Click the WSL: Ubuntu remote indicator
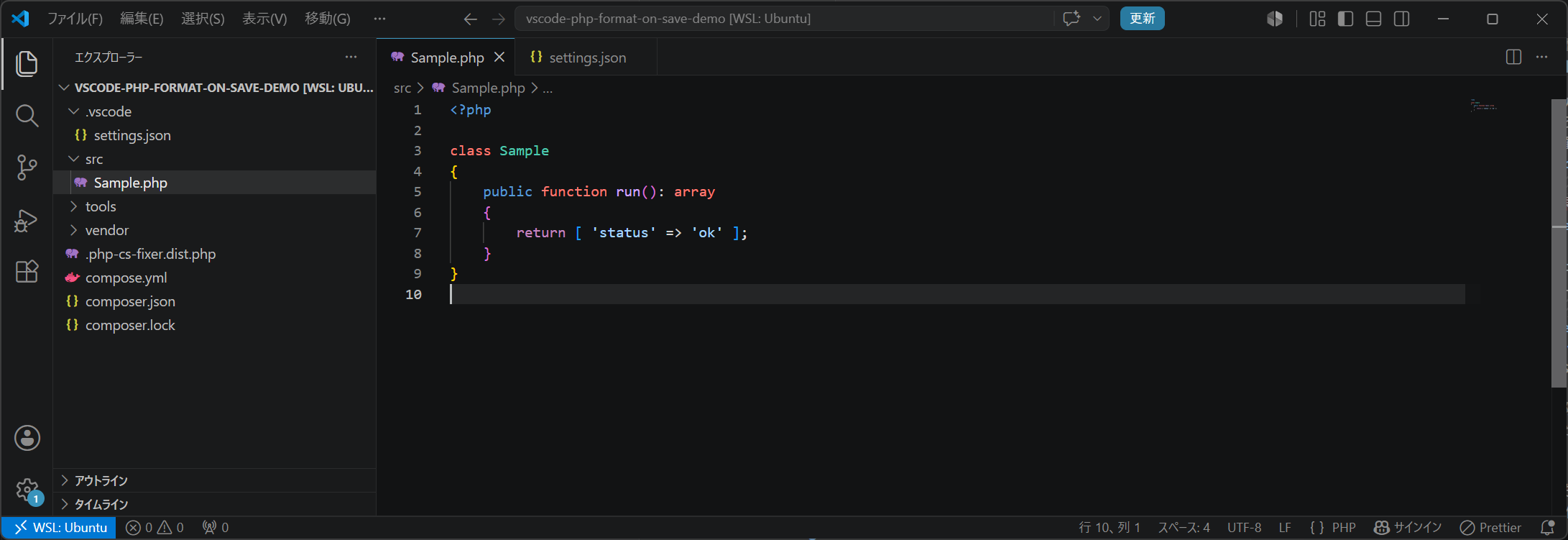1568x540 pixels. point(60,528)
